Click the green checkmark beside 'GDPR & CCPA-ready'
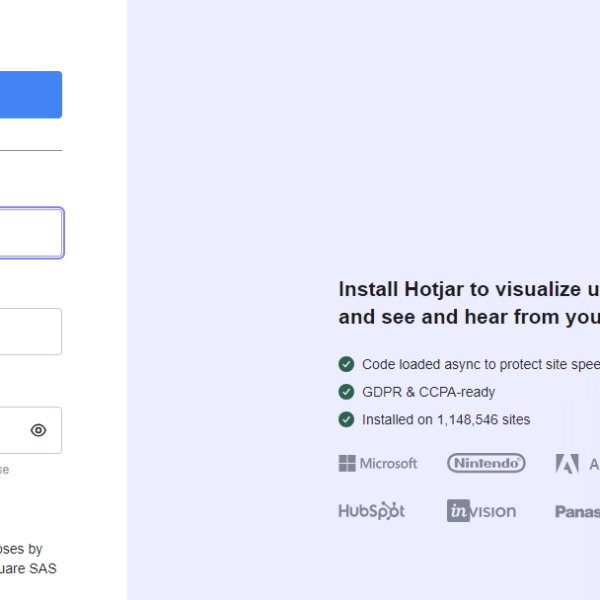The image size is (600, 600). (x=346, y=392)
